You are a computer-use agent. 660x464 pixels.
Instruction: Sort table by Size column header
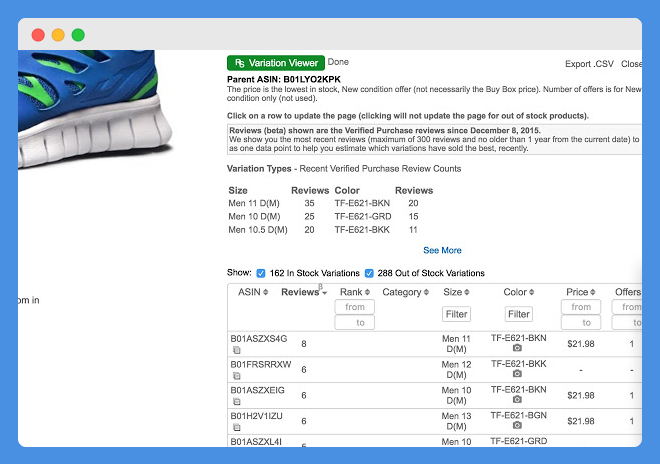456,292
